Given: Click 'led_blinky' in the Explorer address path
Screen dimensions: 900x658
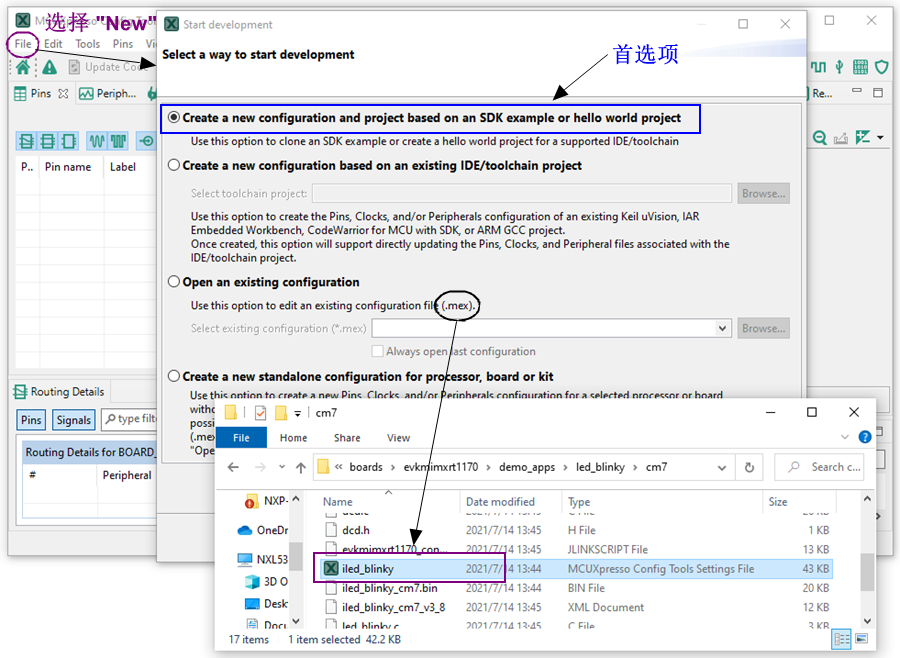Looking at the screenshot, I should pyautogui.click(x=600, y=467).
